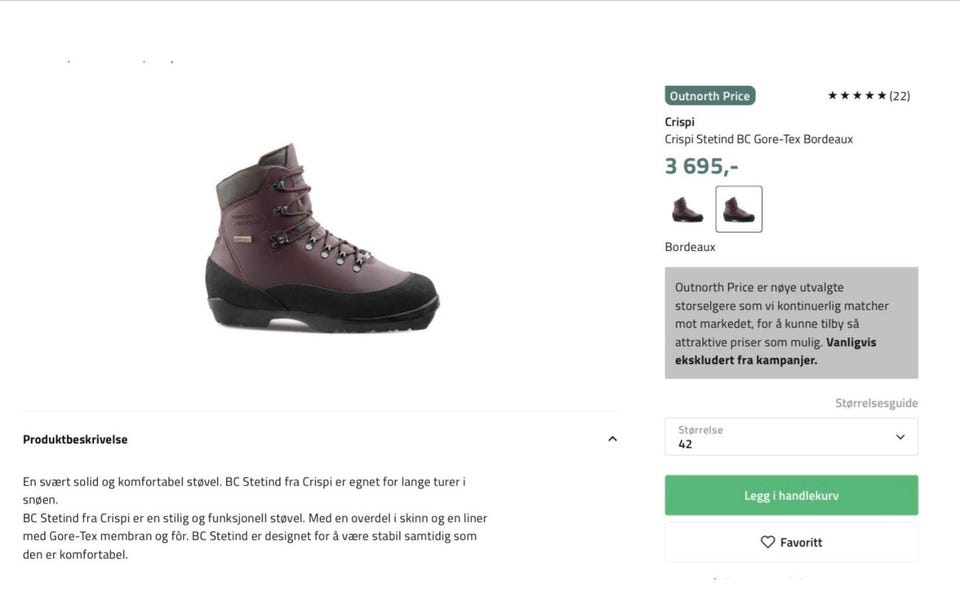This screenshot has height=597, width=960.
Task: Select the first, darker boot colour thumbnail
Action: 687,209
